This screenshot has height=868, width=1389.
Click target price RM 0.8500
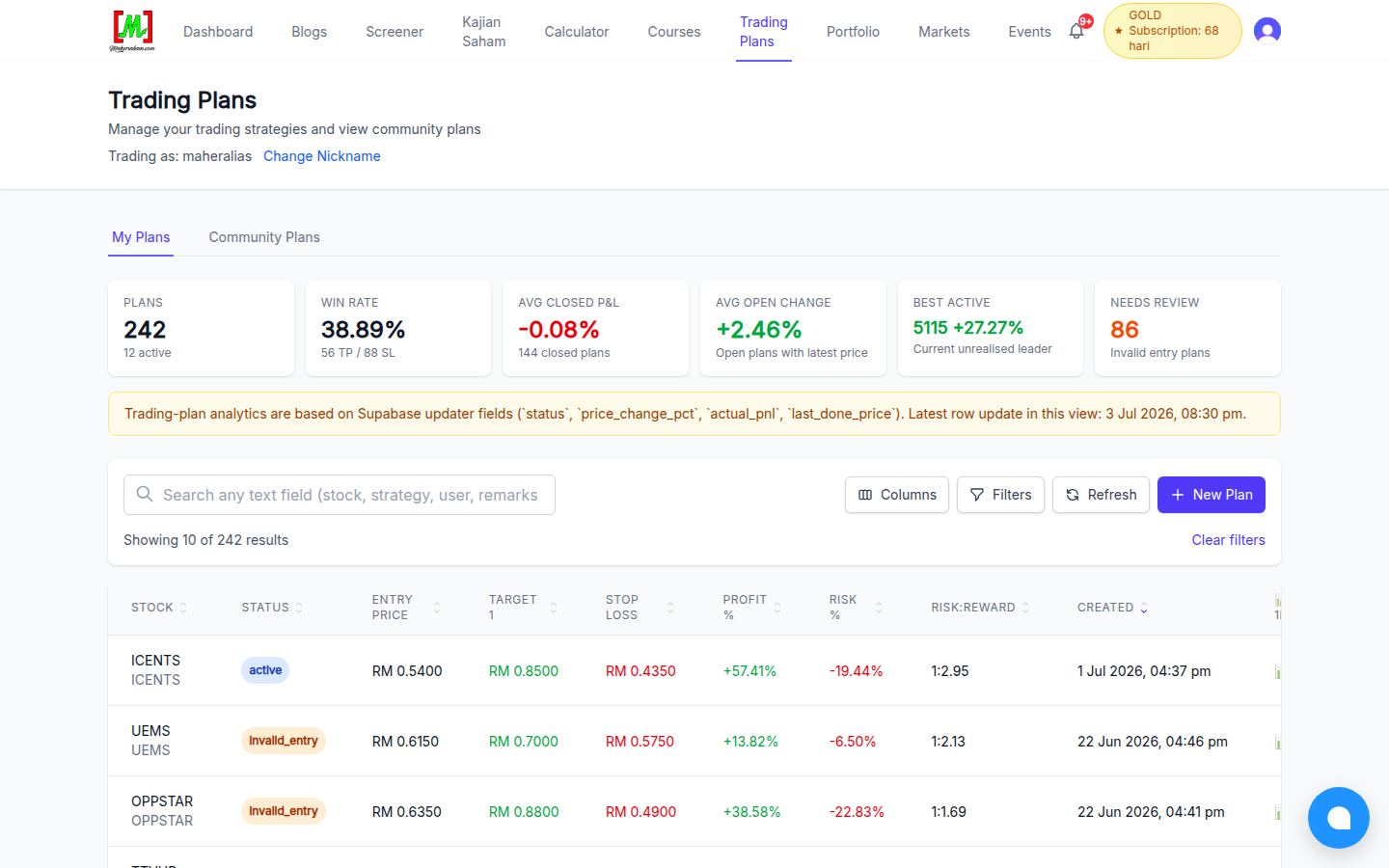[524, 671]
